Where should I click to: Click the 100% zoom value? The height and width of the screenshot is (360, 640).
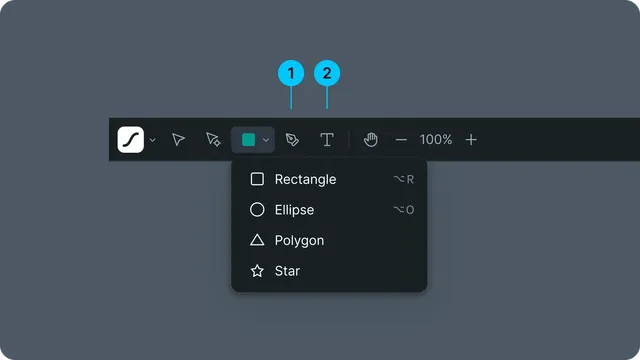tap(436, 140)
